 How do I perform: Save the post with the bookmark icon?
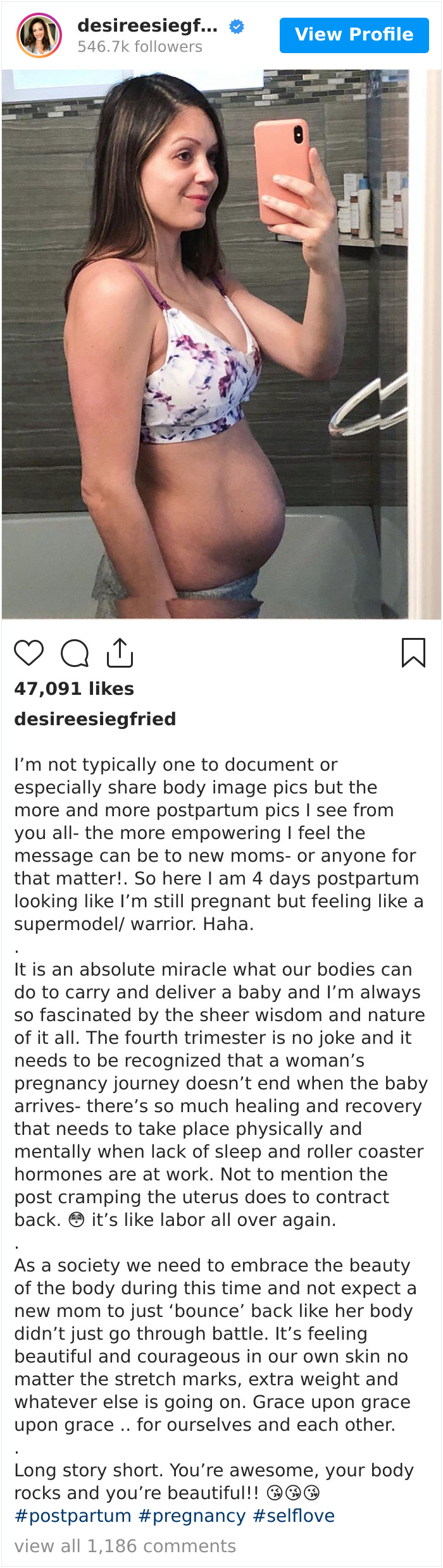[x=415, y=654]
